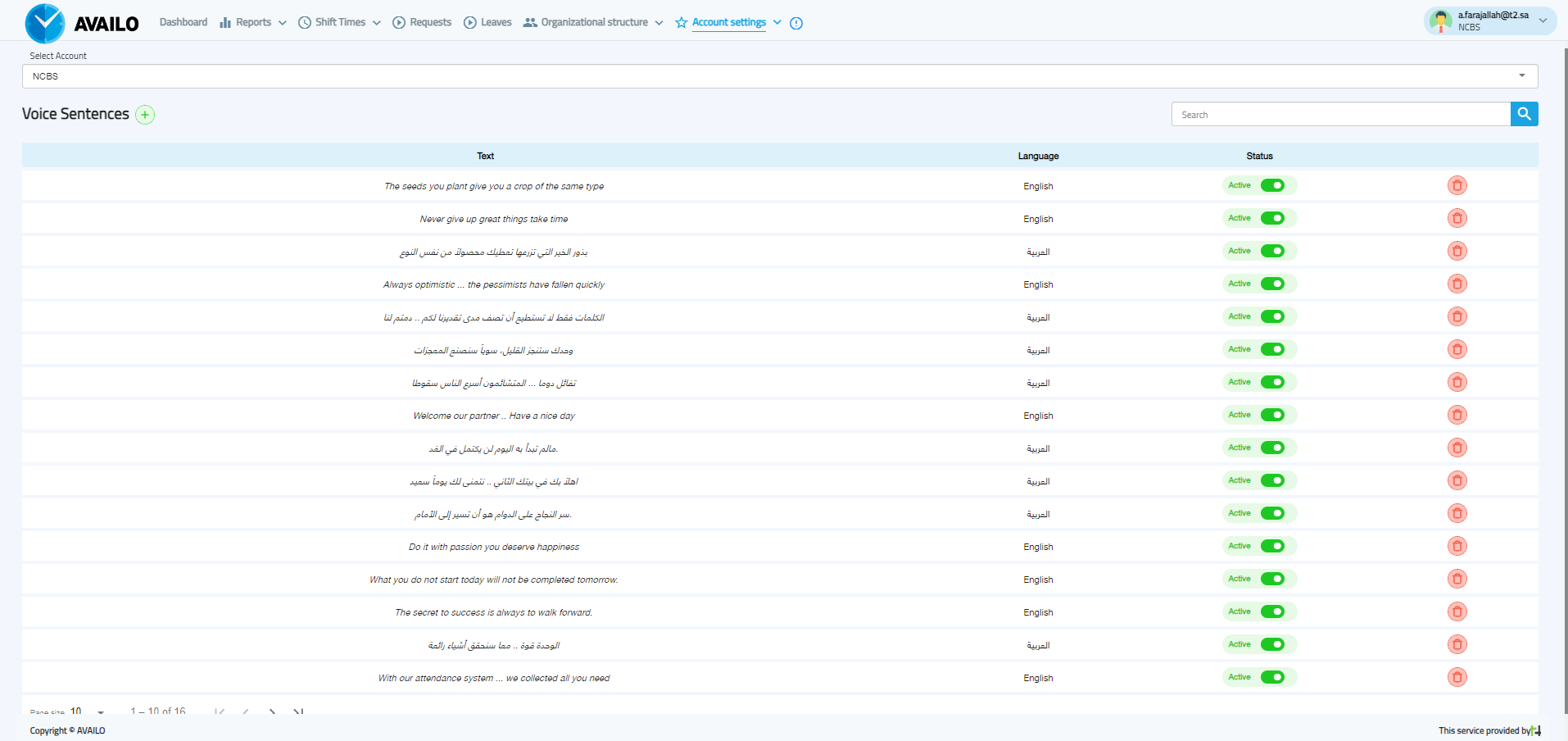Delete the seventh row Arabic sentence
1568x741 pixels.
pyautogui.click(x=1457, y=382)
